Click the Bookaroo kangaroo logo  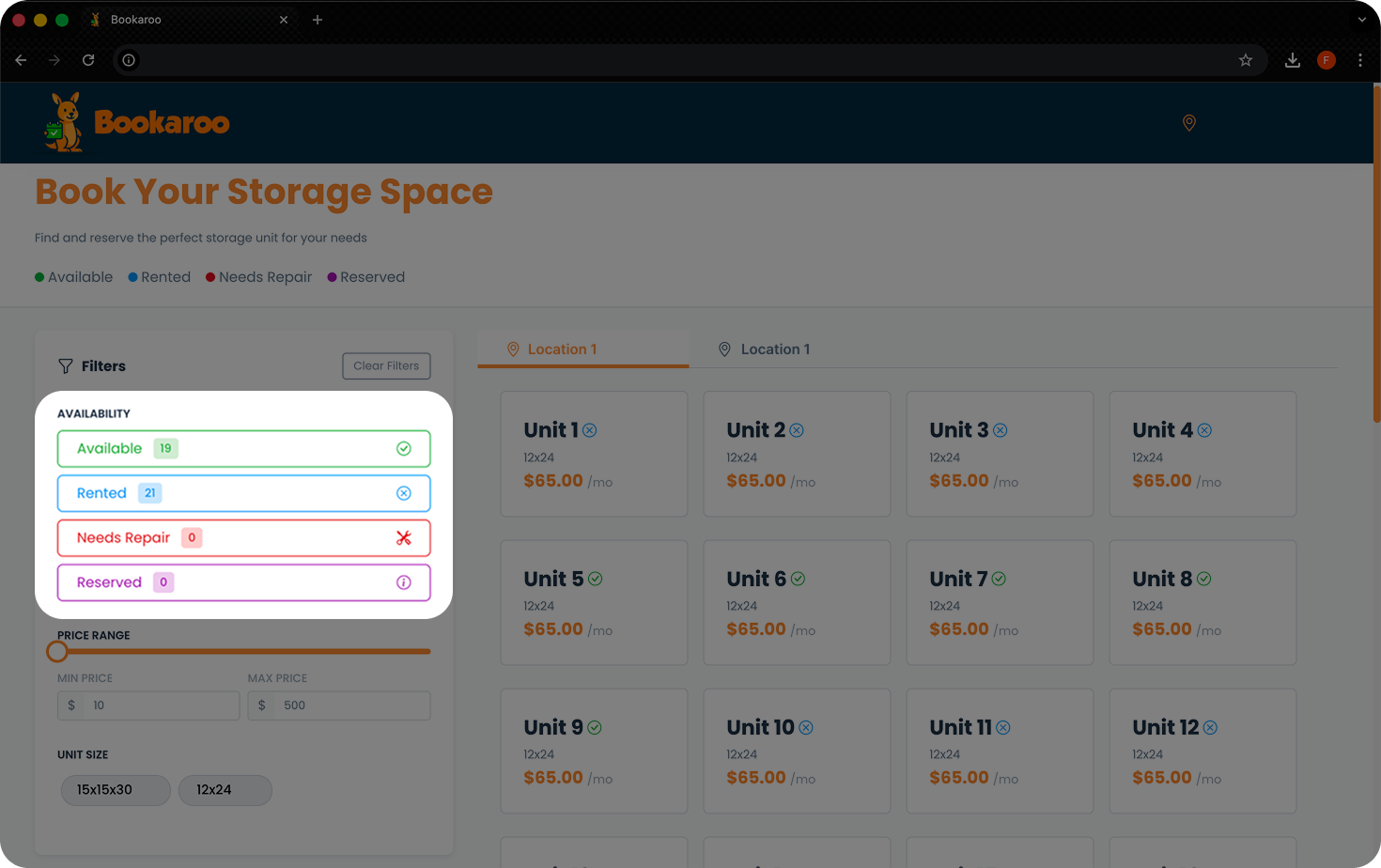point(64,122)
